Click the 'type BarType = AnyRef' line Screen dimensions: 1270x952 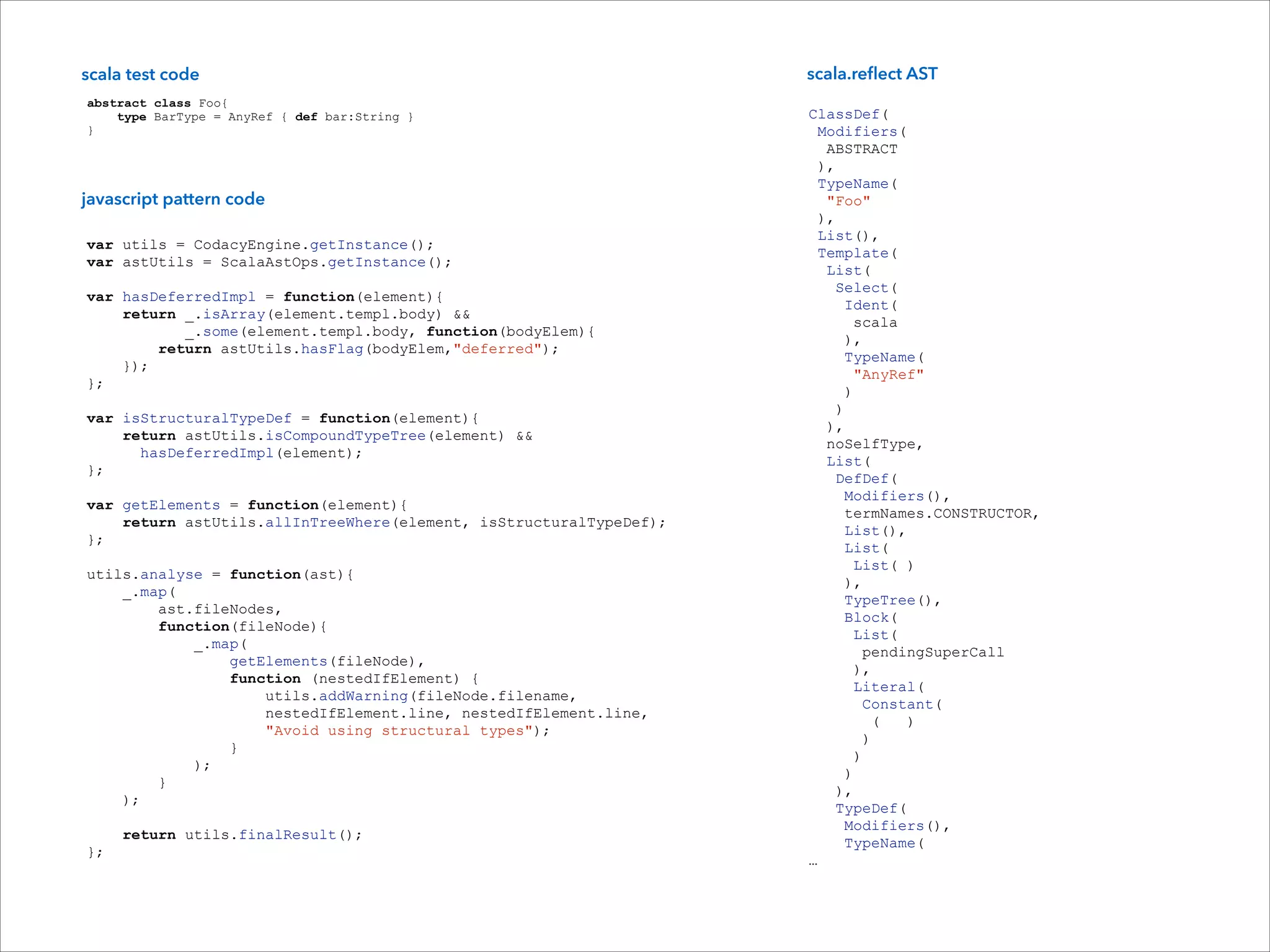[265, 117]
